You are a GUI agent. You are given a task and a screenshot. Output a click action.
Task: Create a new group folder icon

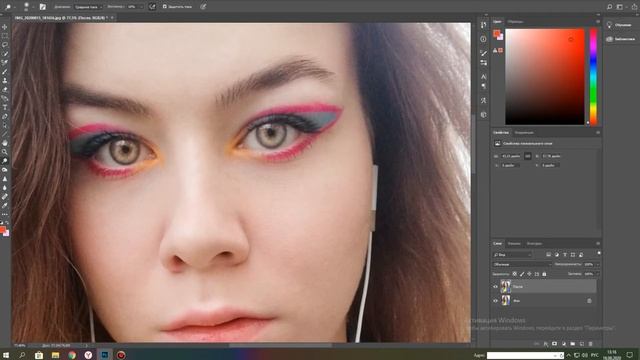pyautogui.click(x=573, y=344)
